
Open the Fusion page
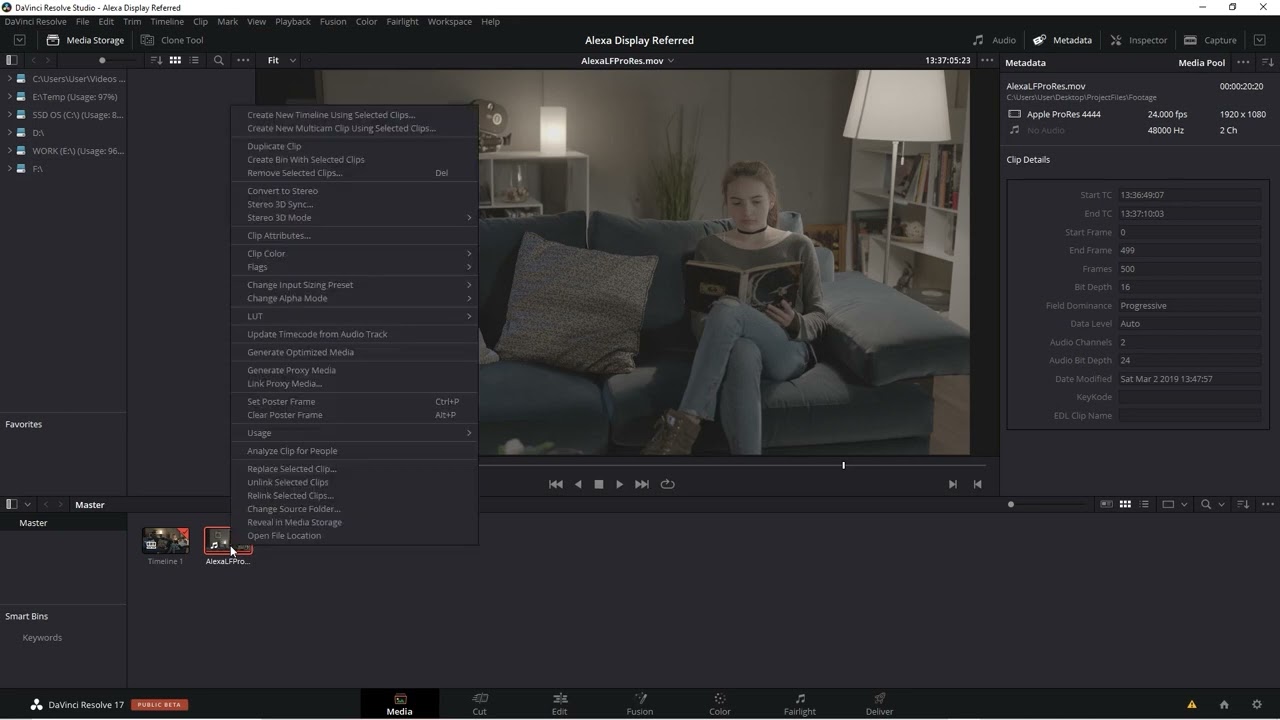coord(640,704)
